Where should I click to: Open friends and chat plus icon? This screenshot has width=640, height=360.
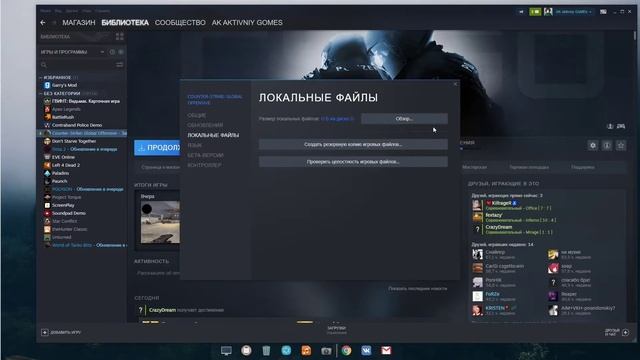click(x=625, y=333)
